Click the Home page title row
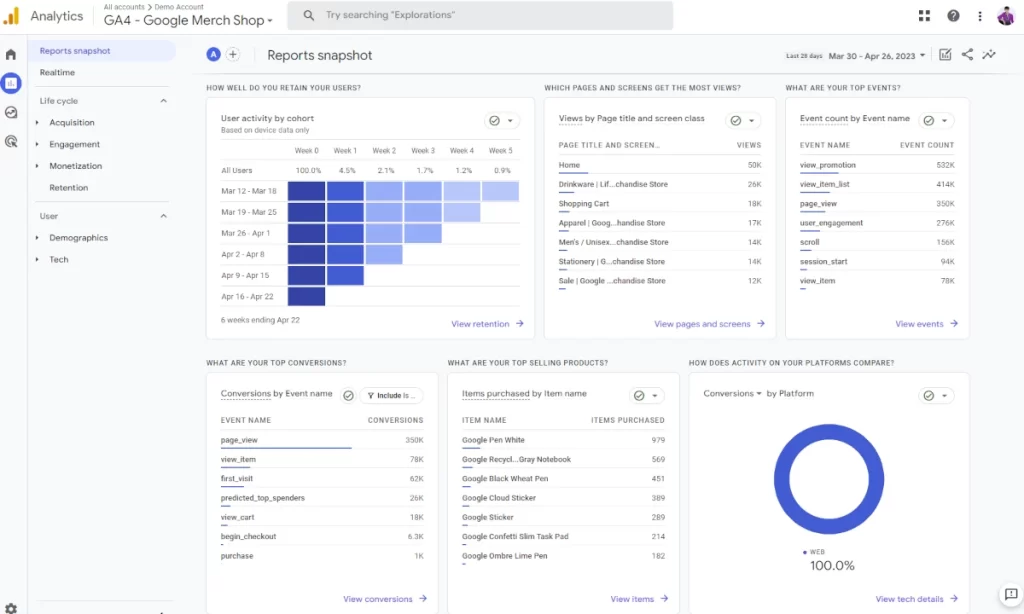 [660, 165]
